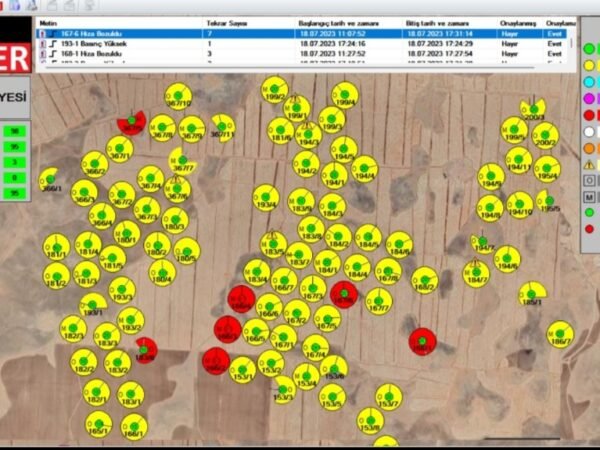Image resolution: width=600 pixels, height=450 pixels.
Task: Sort by Tekrar Sayısı column header
Action: 230,21
